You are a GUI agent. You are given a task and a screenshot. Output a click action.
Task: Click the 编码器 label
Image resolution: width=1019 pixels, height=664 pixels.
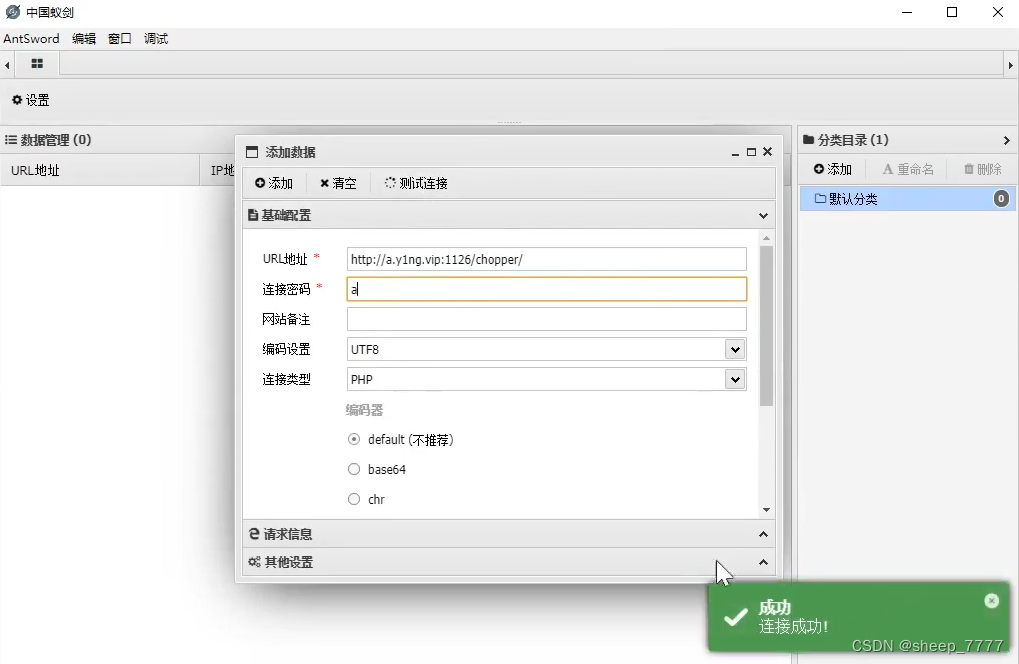(x=364, y=410)
